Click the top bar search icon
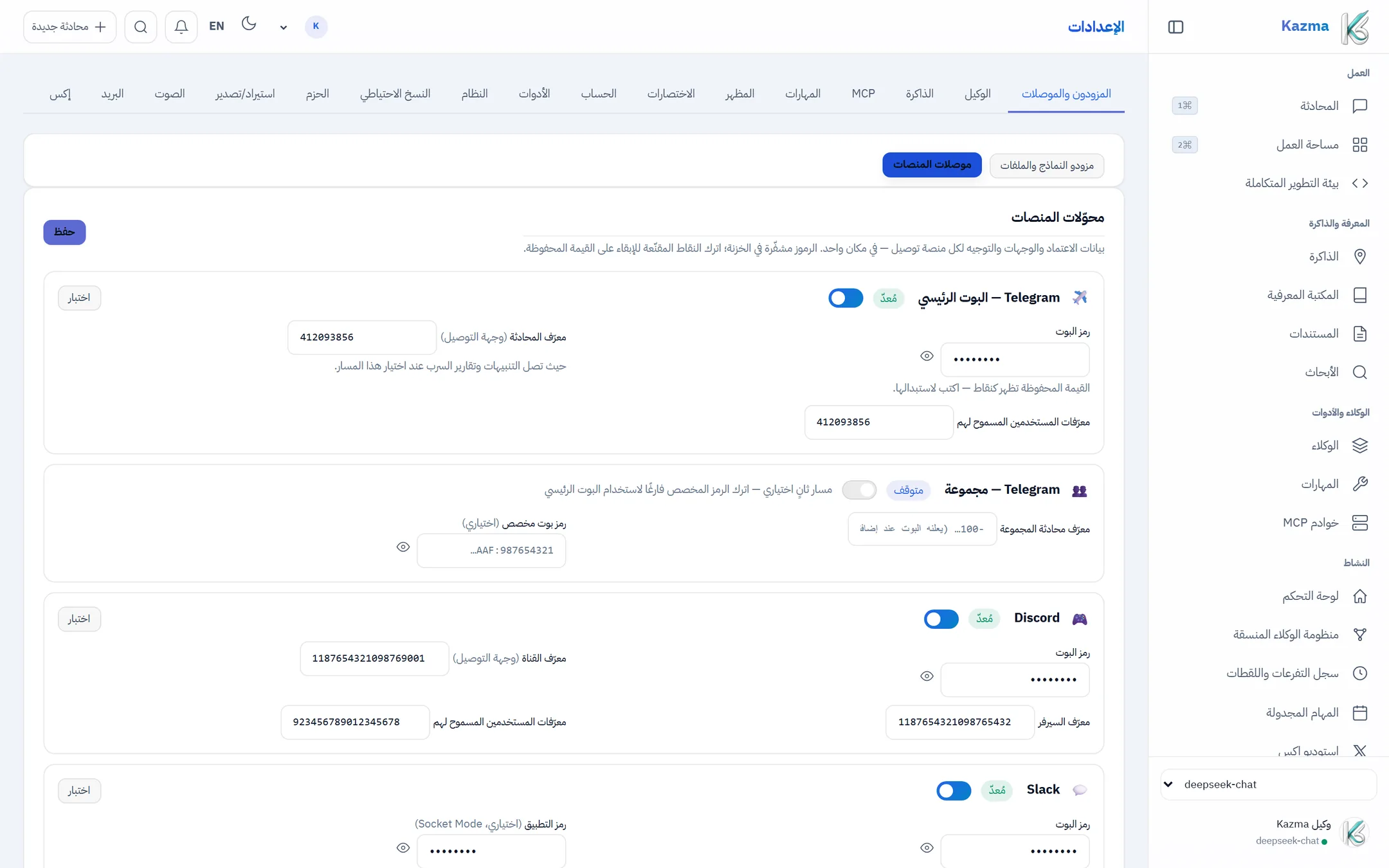The height and width of the screenshot is (868, 1389). point(141,26)
